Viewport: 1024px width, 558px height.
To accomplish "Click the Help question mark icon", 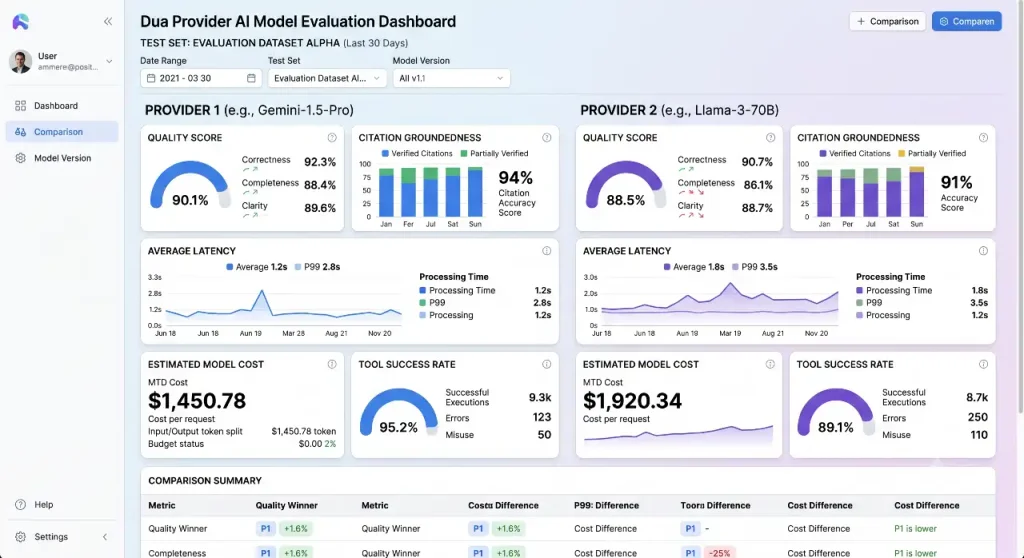I will pyautogui.click(x=20, y=504).
